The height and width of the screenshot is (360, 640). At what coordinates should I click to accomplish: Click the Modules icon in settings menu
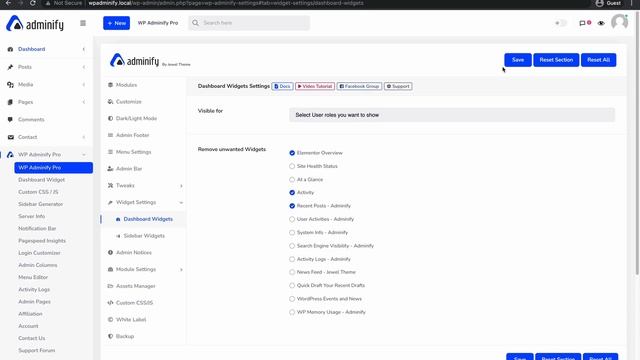click(110, 85)
